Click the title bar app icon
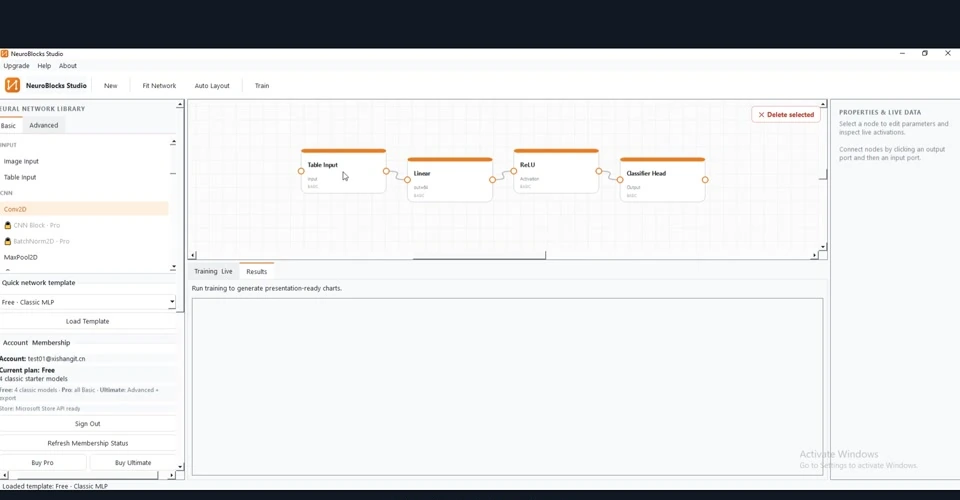This screenshot has height=500, width=960. coord(4,53)
